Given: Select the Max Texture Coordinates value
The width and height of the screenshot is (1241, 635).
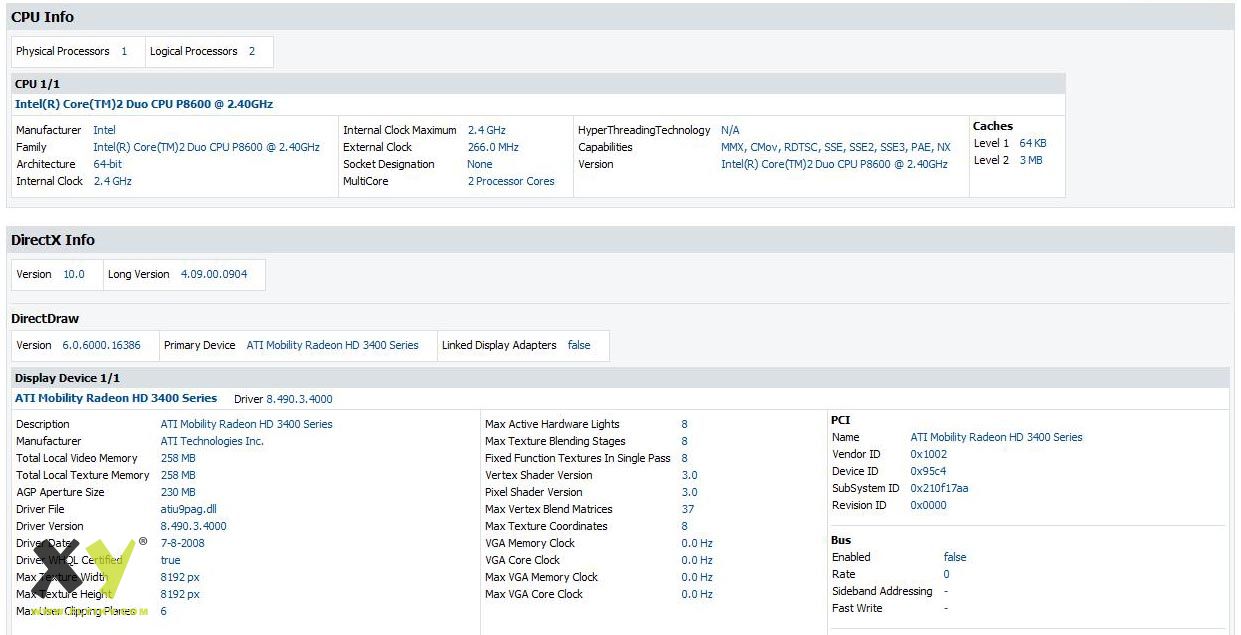Looking at the screenshot, I should 685,526.
